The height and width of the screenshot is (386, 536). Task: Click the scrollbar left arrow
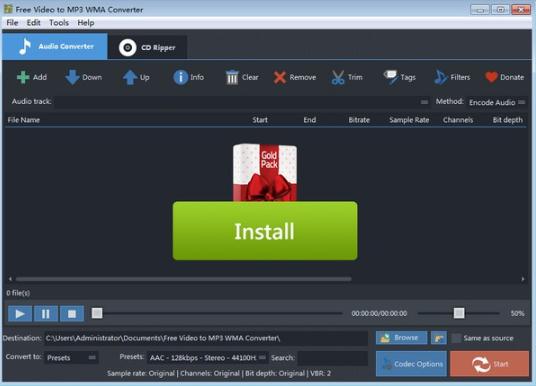point(10,279)
